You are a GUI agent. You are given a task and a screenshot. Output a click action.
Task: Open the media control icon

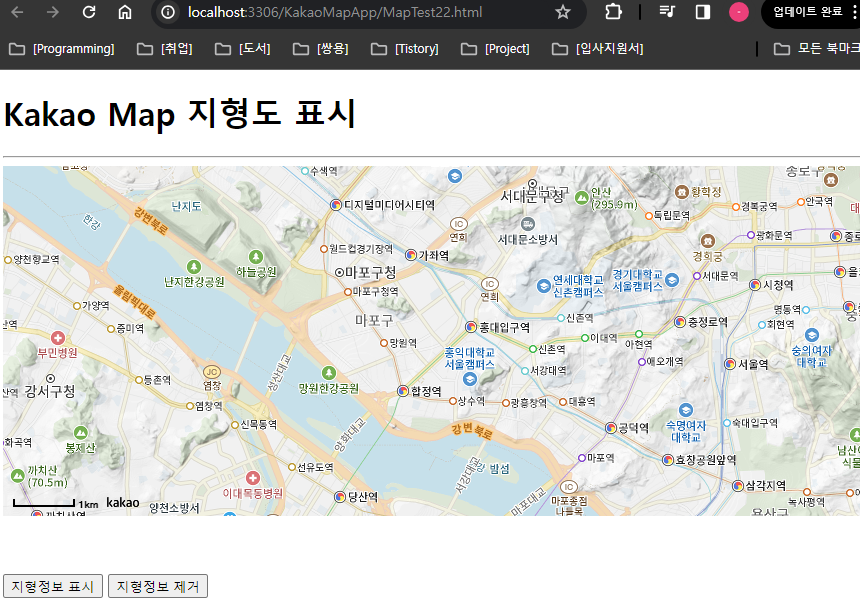667,12
